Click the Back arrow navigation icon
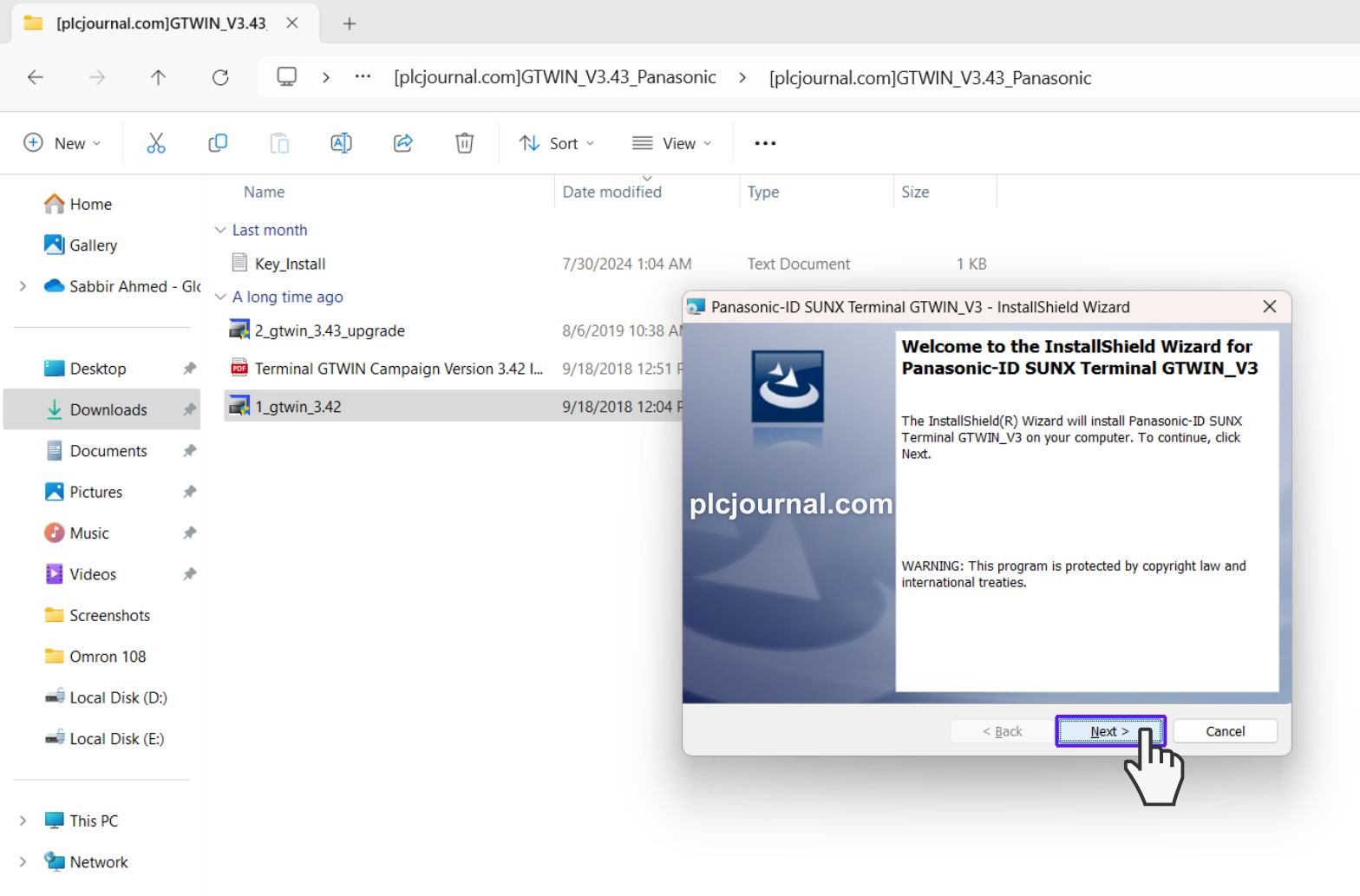The image size is (1360, 896). pos(36,77)
